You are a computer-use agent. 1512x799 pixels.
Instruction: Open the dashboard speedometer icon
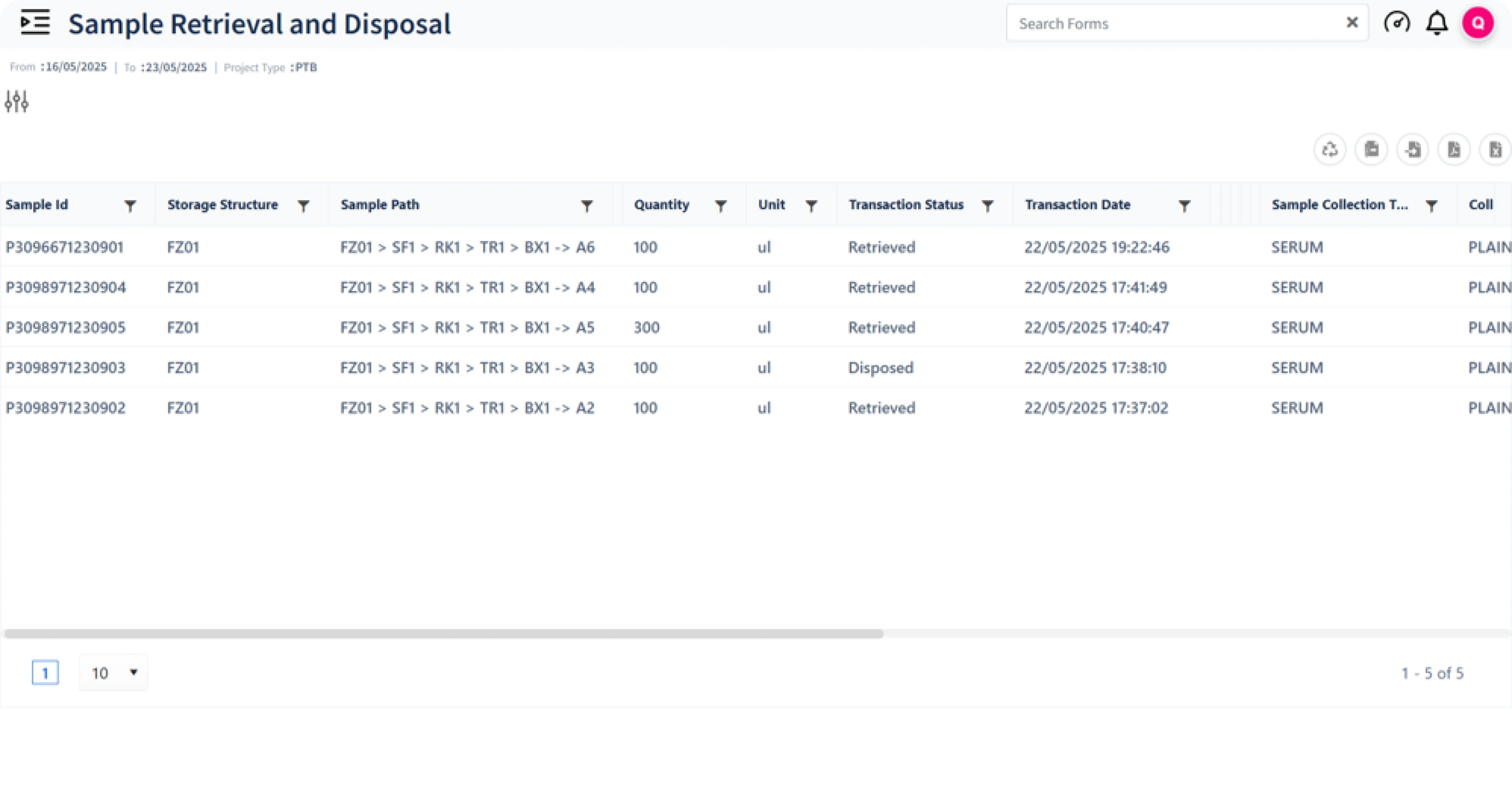[1397, 23]
